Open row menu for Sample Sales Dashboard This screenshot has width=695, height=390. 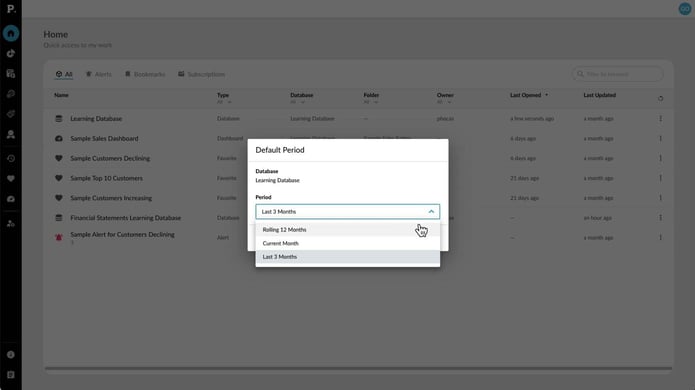(660, 139)
